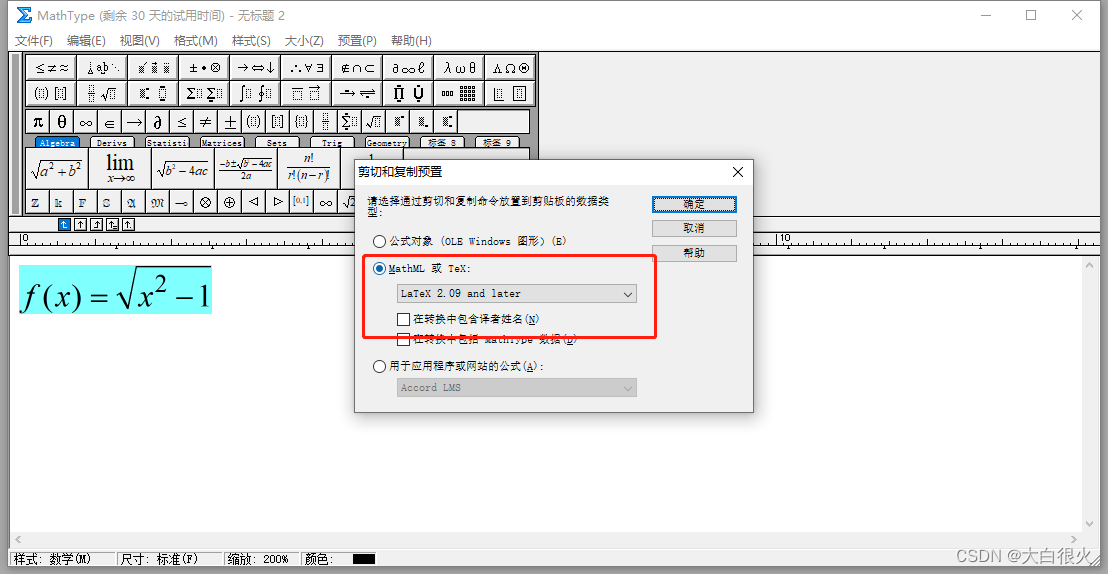This screenshot has width=1108, height=574.
Task: Insert the quadratic formula expression
Action: 245,169
